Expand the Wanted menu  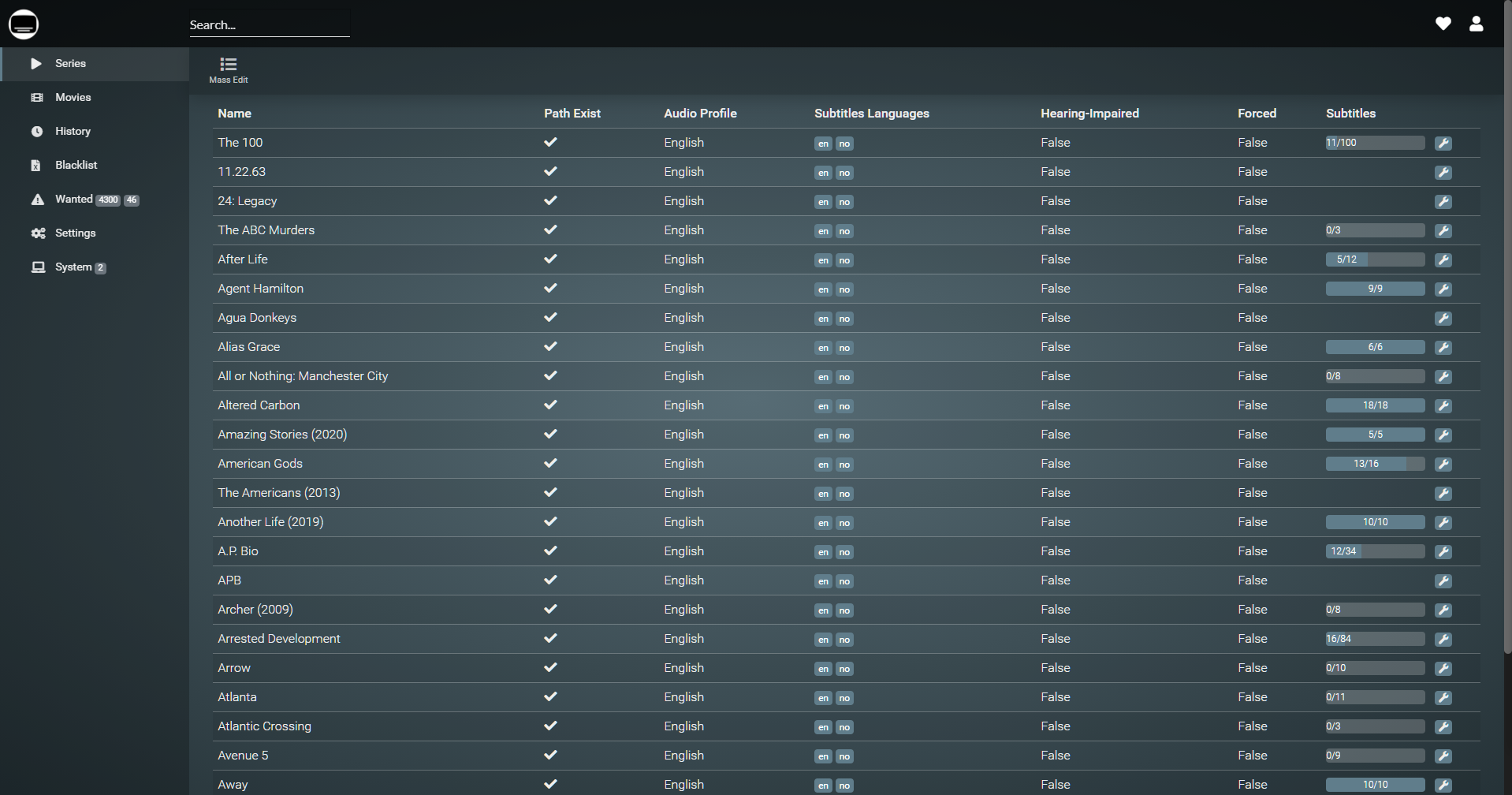(73, 199)
